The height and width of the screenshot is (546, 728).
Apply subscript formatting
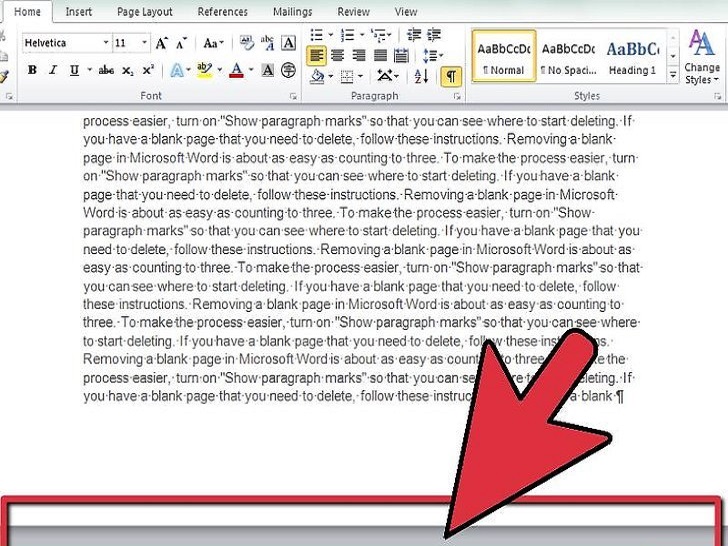point(128,70)
